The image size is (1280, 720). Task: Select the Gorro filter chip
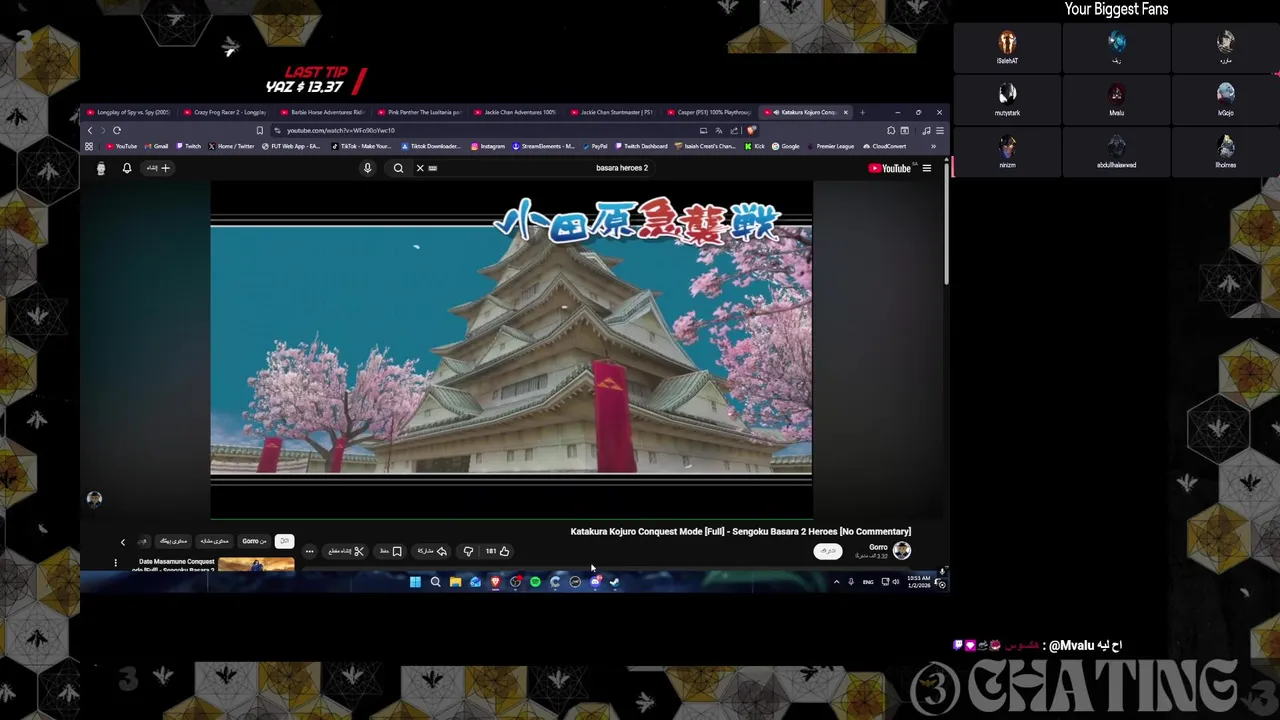254,541
